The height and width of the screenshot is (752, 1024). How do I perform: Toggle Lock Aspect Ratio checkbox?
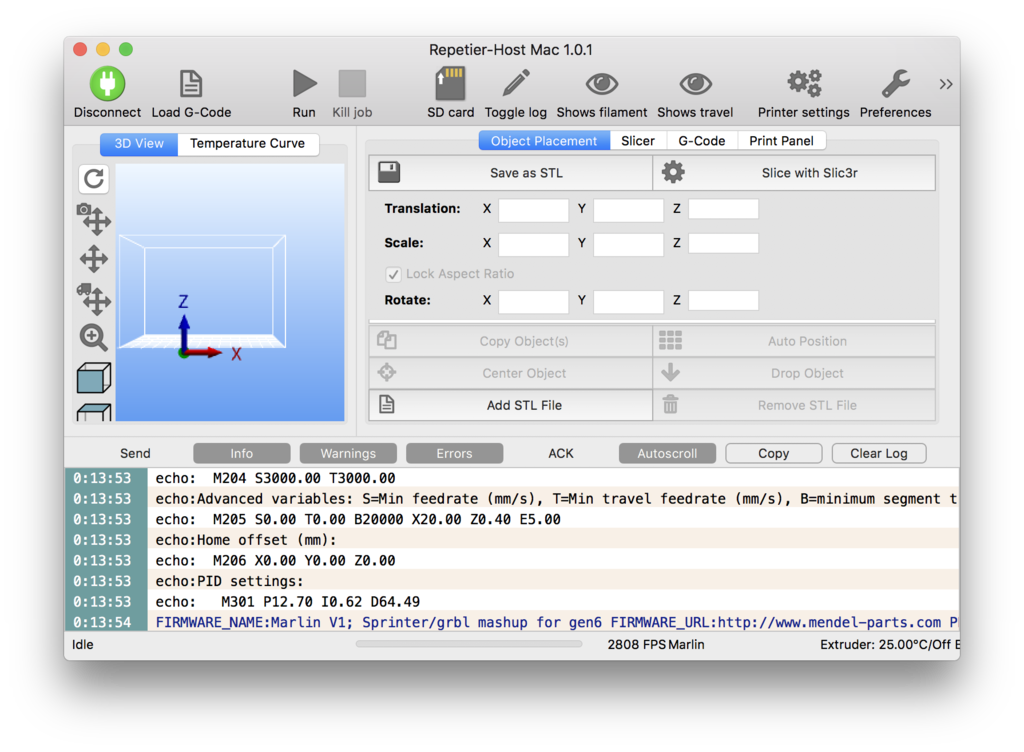point(393,274)
